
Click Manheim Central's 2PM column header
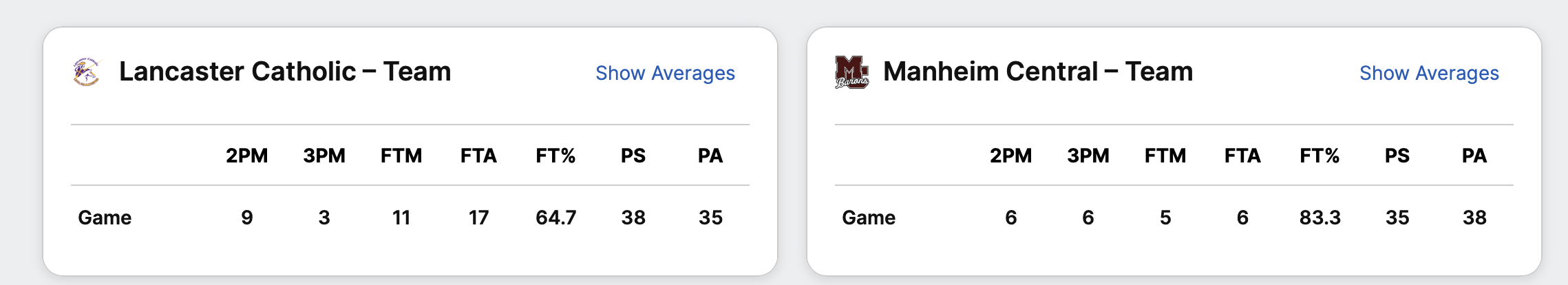(x=1011, y=156)
